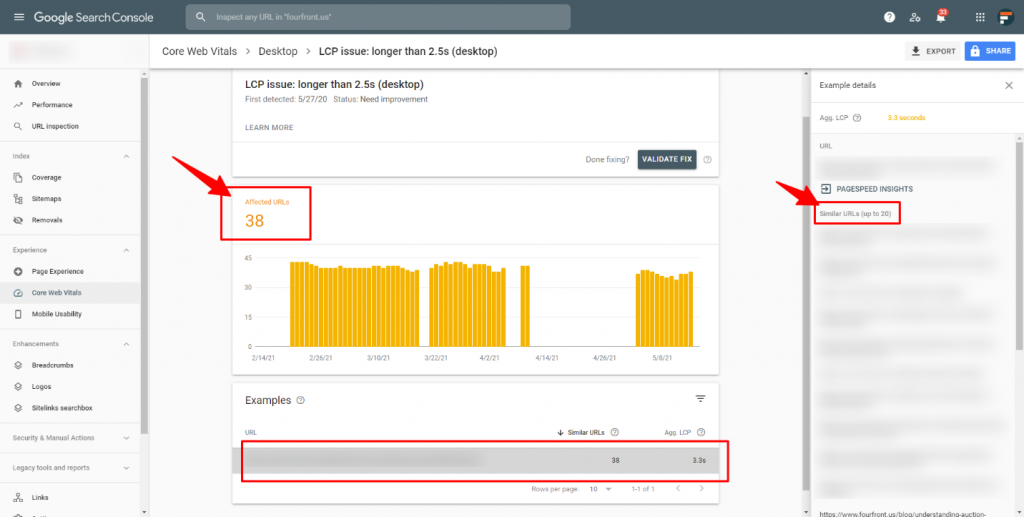Click the URL inspection search field
1024x517 pixels.
(378, 17)
